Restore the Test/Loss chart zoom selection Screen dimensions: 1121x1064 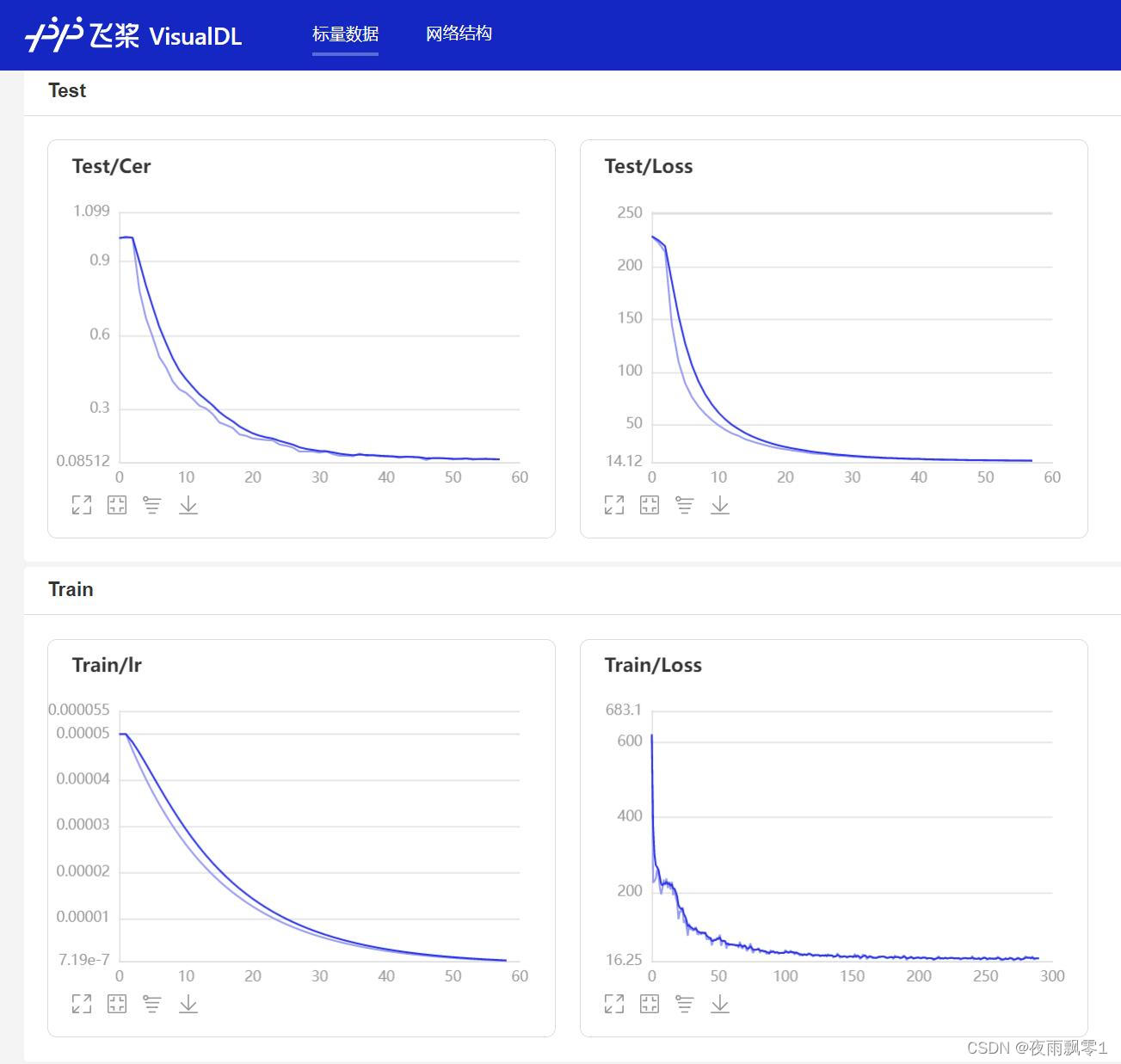pyautogui.click(x=650, y=505)
